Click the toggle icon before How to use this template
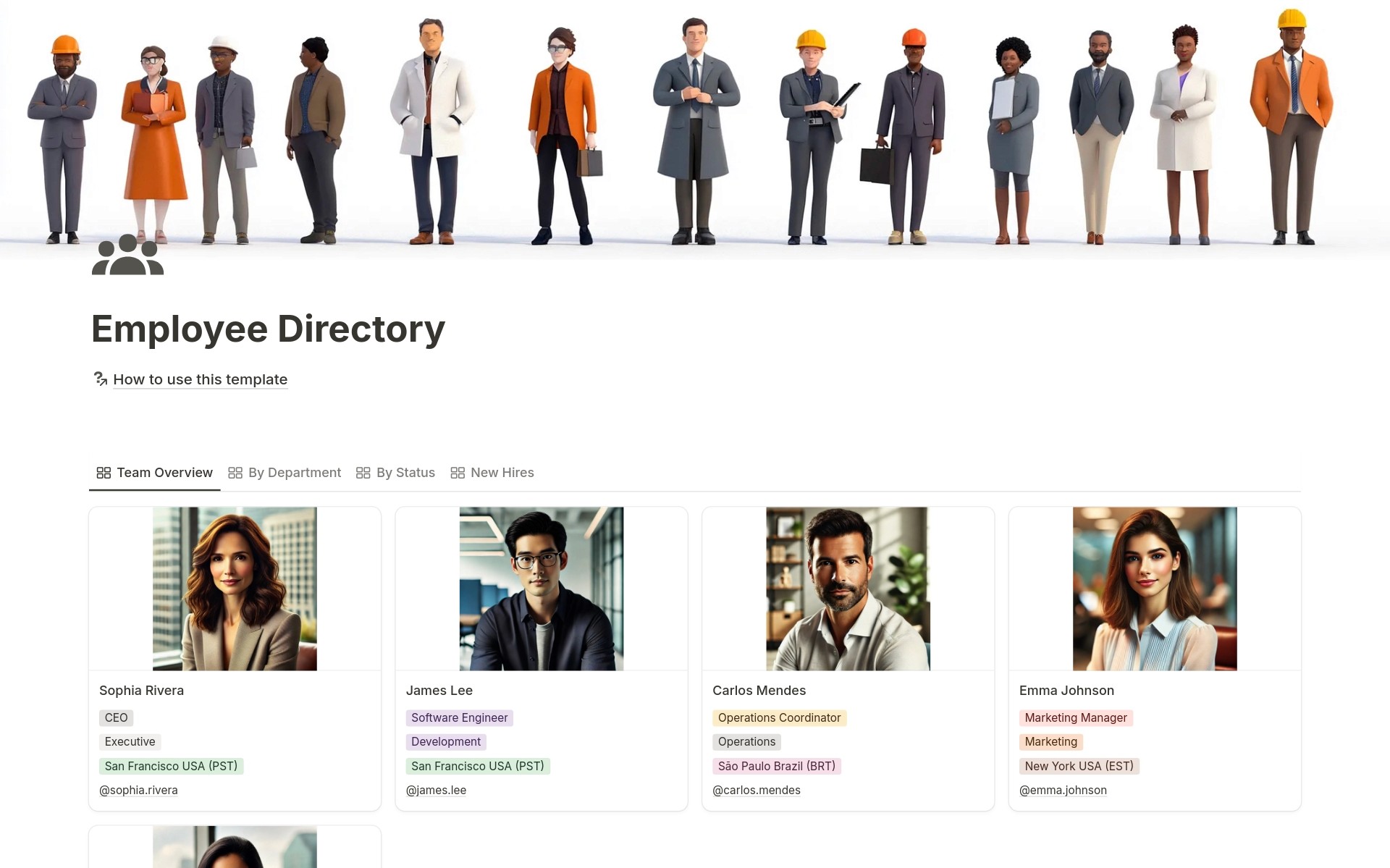Screen dimensions: 1390x868 coord(100,379)
